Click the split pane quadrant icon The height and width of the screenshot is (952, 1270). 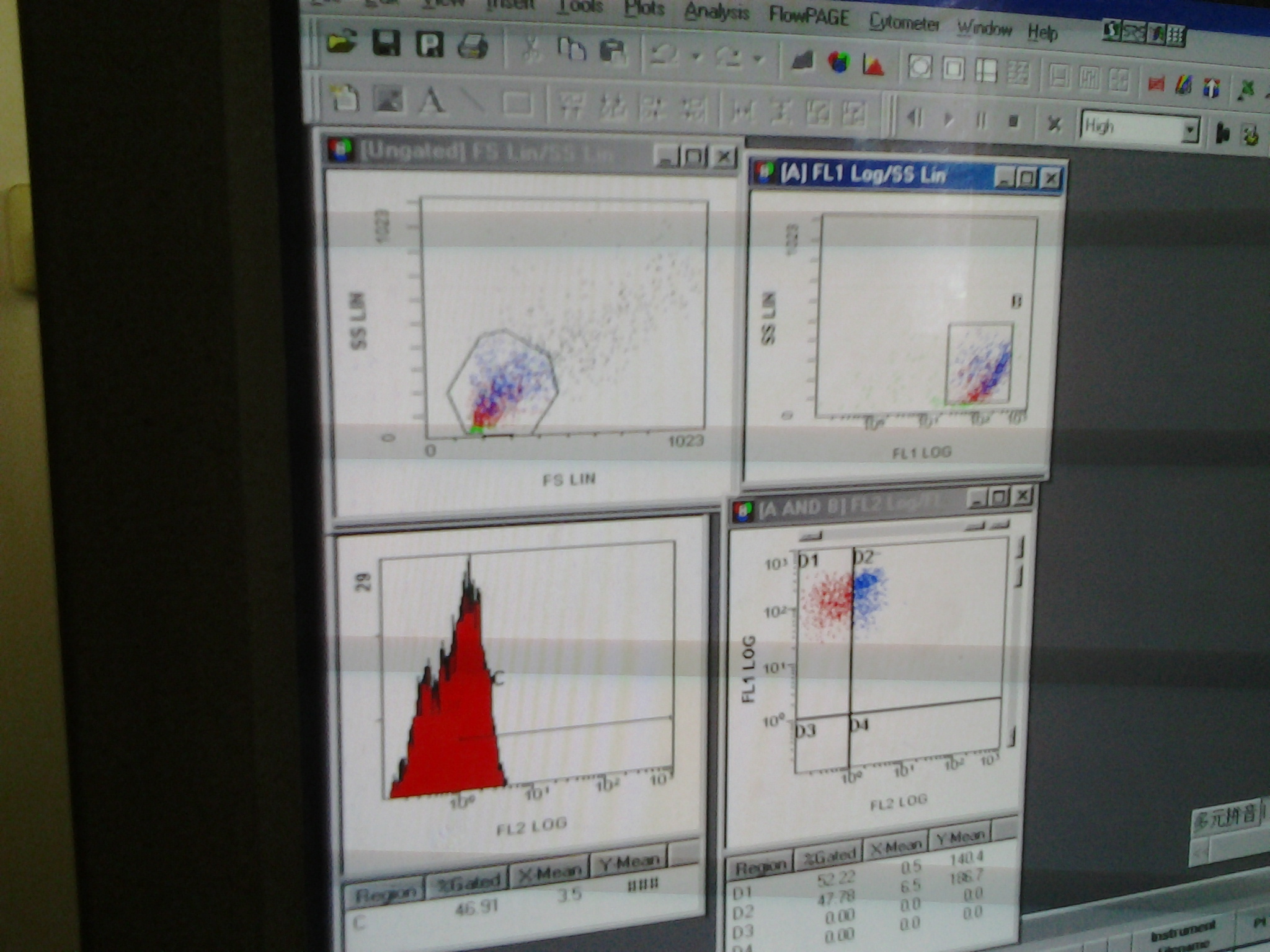coord(986,70)
